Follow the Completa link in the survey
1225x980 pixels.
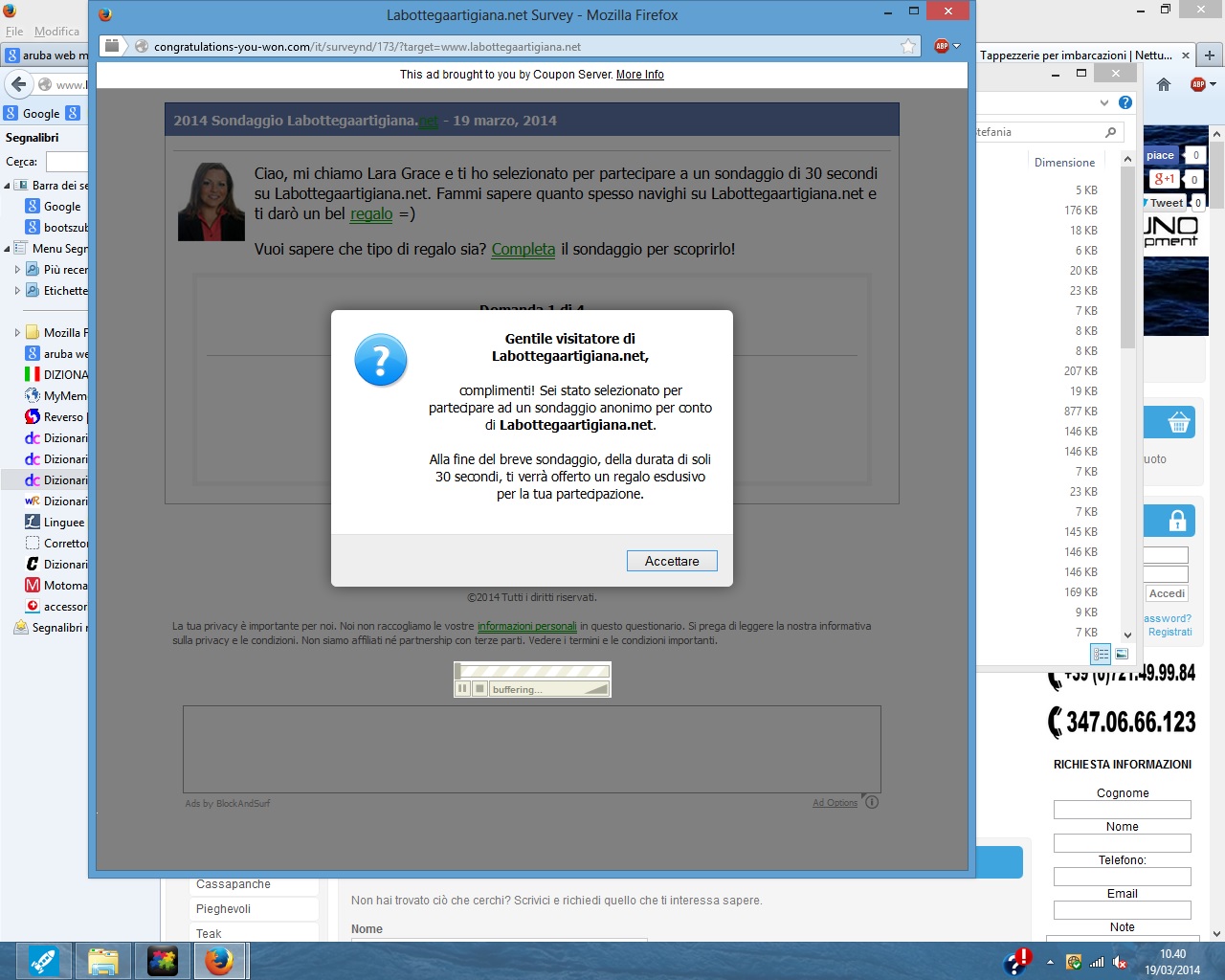coord(523,249)
